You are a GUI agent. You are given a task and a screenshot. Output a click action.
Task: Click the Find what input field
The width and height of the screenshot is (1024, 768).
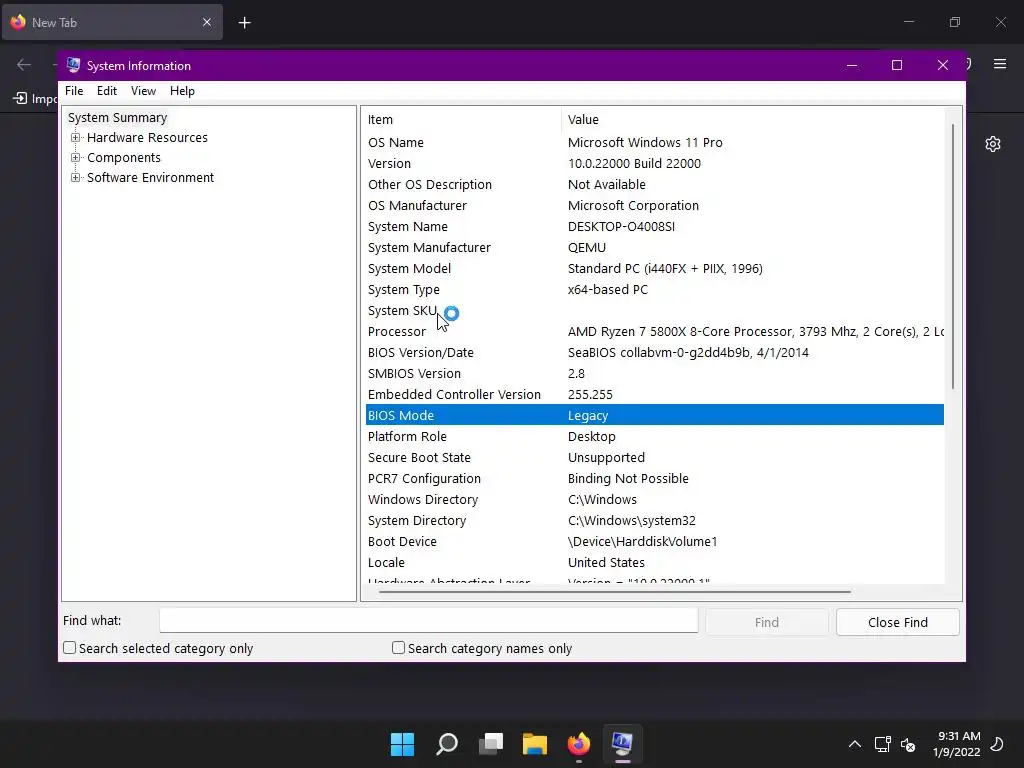click(x=428, y=620)
